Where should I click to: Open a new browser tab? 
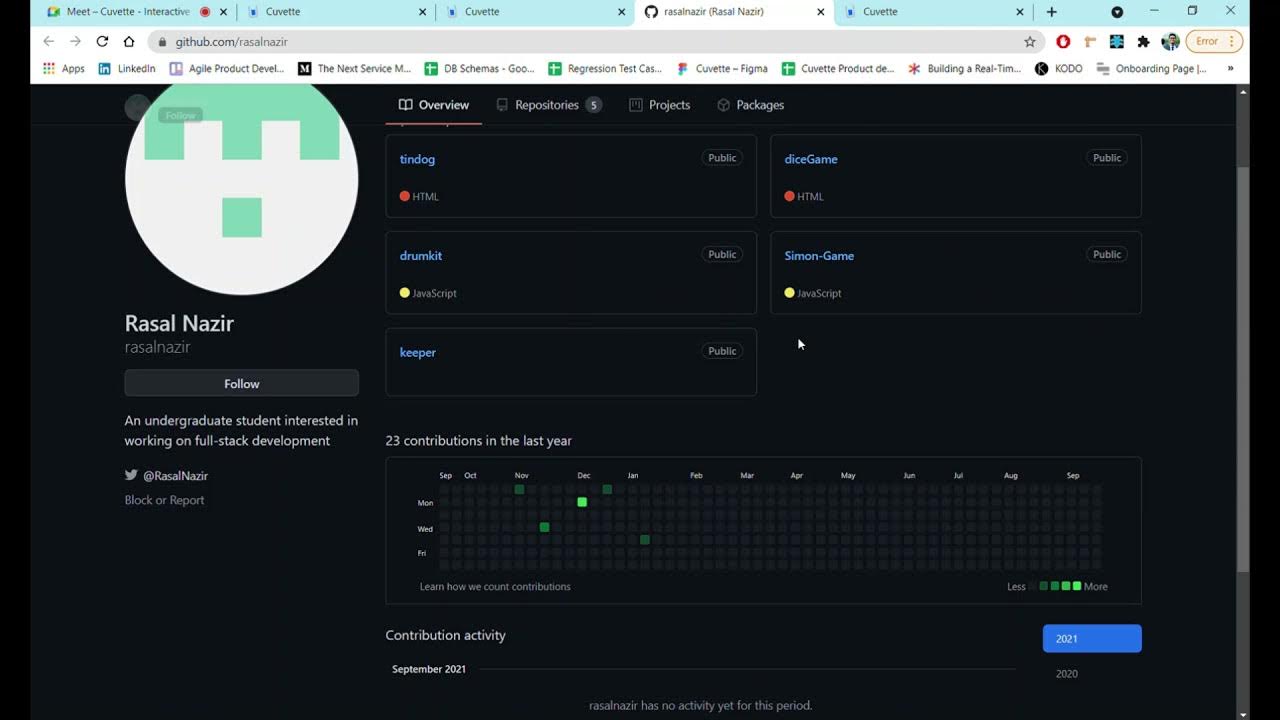coord(1051,12)
